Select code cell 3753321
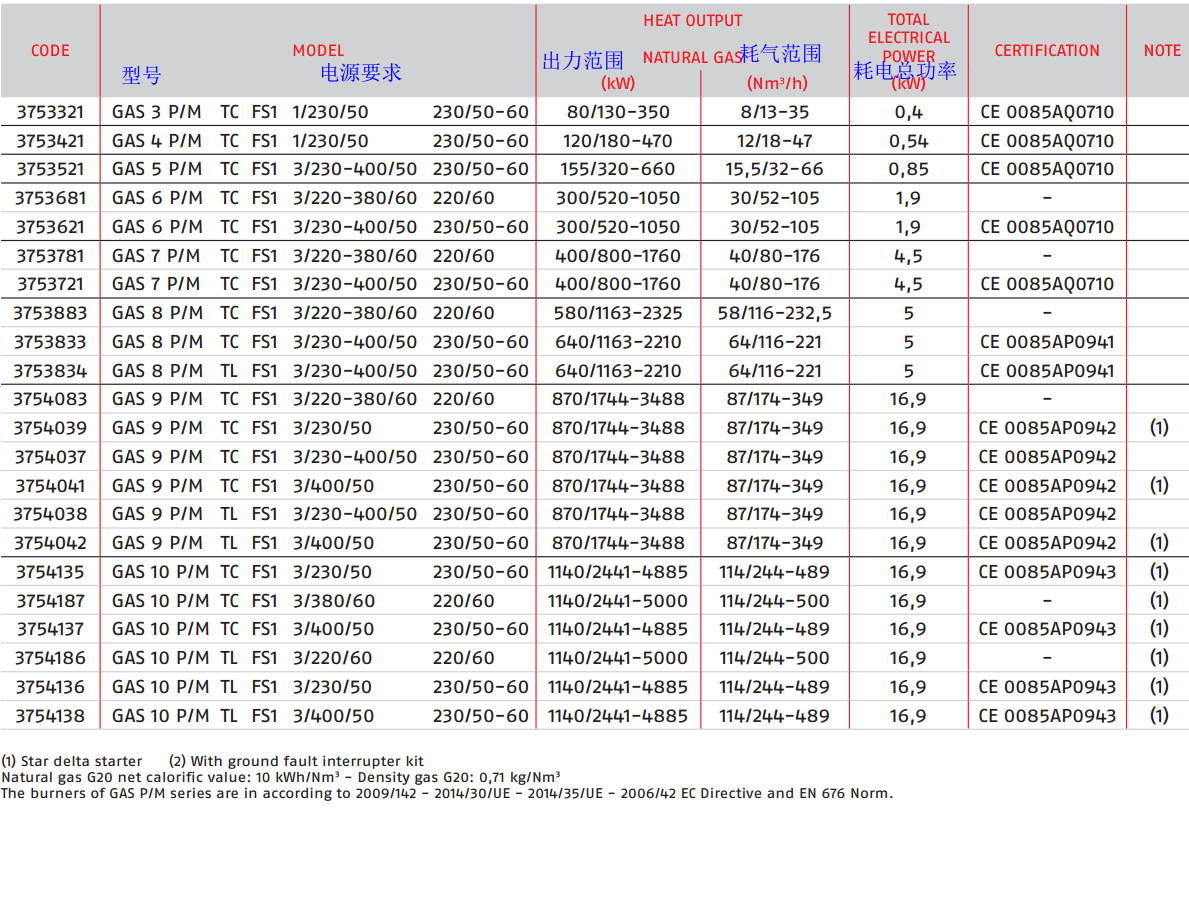1189x912 pixels. point(50,112)
